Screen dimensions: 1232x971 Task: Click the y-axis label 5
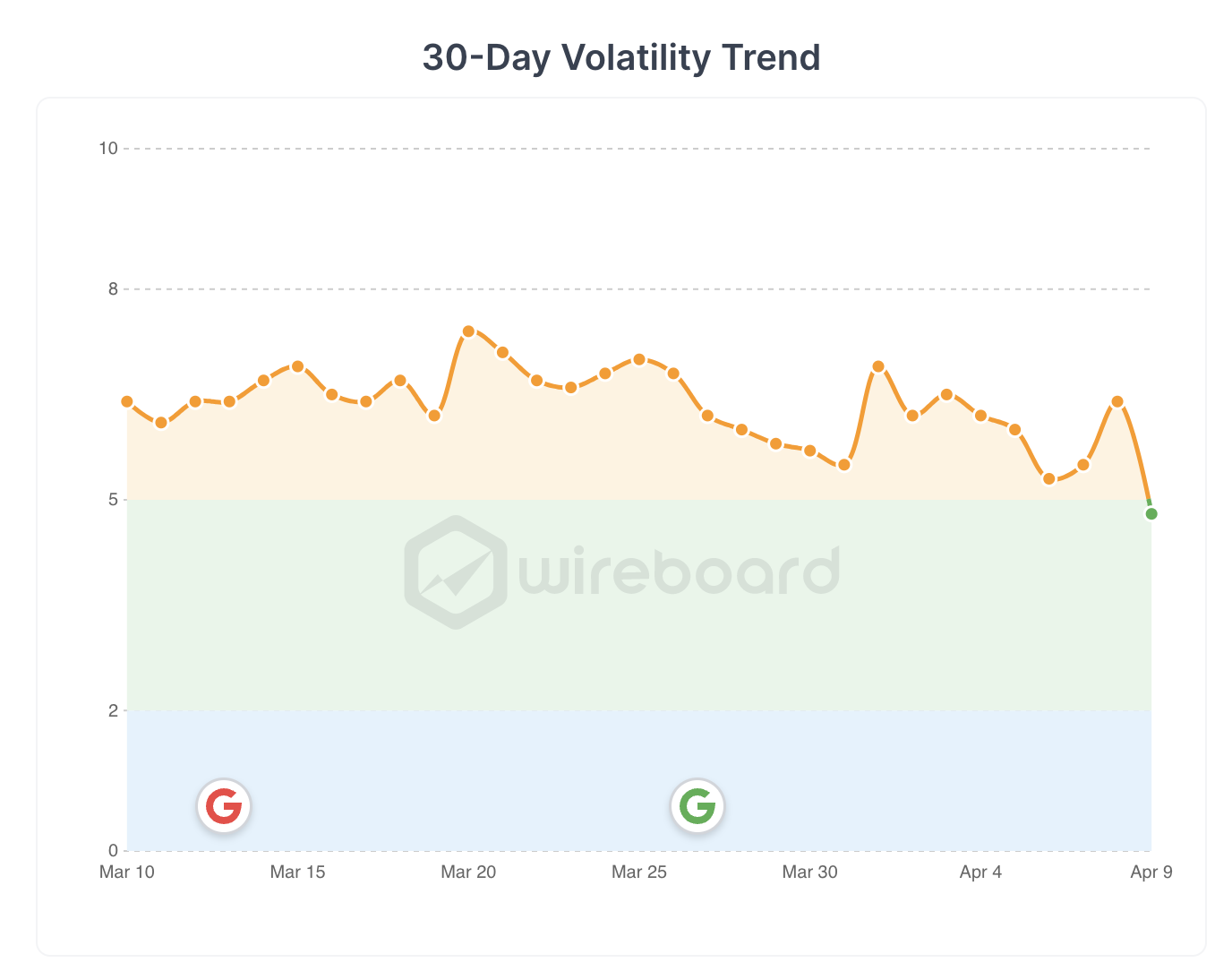[113, 499]
